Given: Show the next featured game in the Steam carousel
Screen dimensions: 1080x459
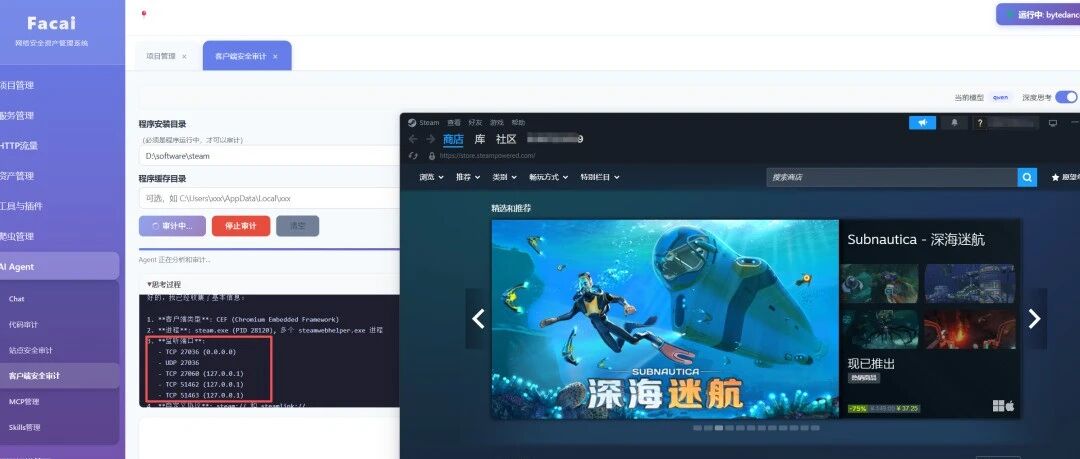Looking at the screenshot, I should coord(1034,318).
